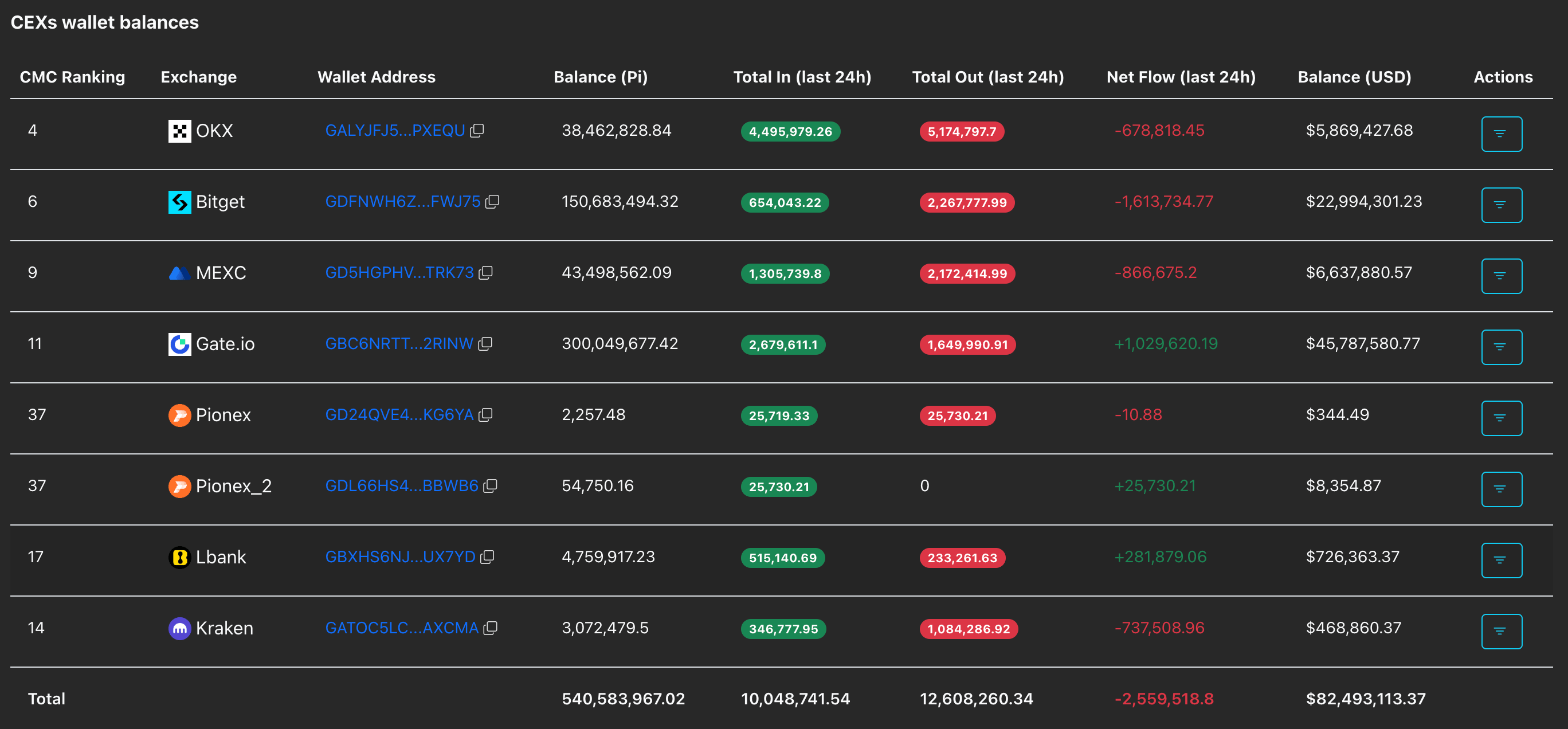Open wallet link GDFNWH6Z...FWJ75
Viewport: 1568px width, 729px height.
pyautogui.click(x=403, y=202)
